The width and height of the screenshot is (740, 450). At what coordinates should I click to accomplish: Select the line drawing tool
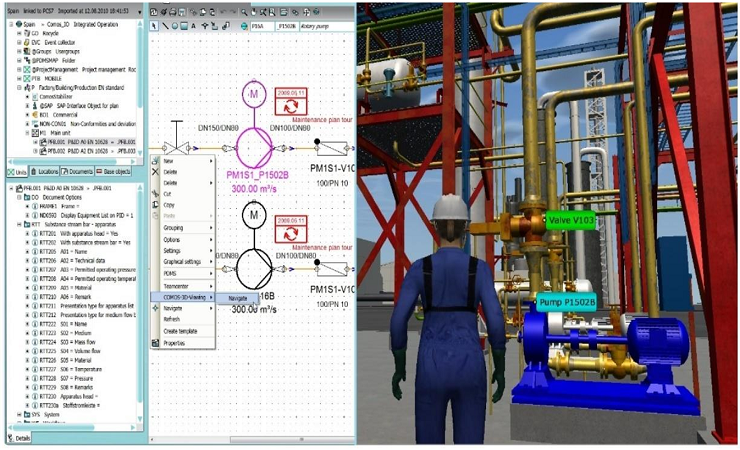pos(165,26)
